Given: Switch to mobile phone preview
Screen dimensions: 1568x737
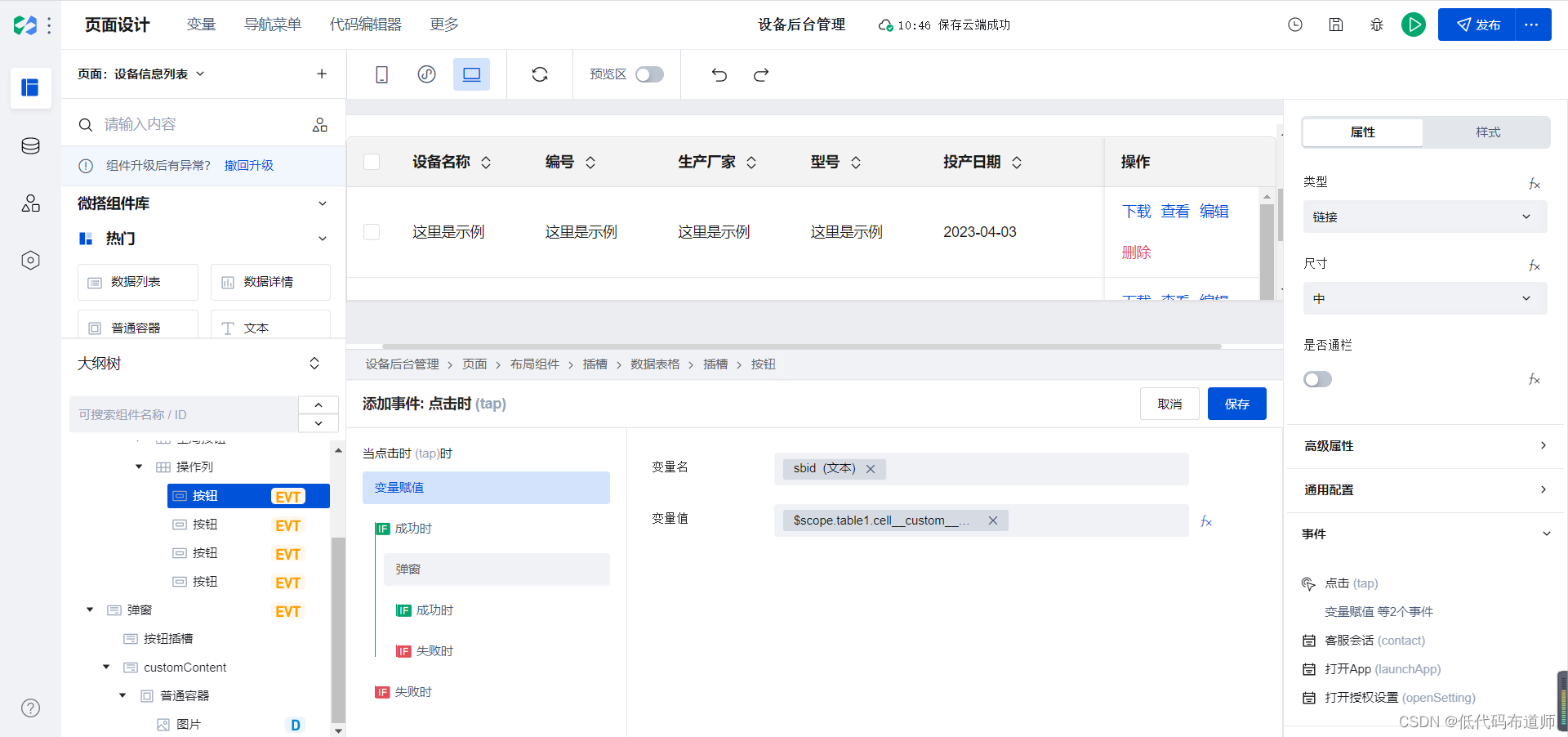Looking at the screenshot, I should pyautogui.click(x=381, y=75).
